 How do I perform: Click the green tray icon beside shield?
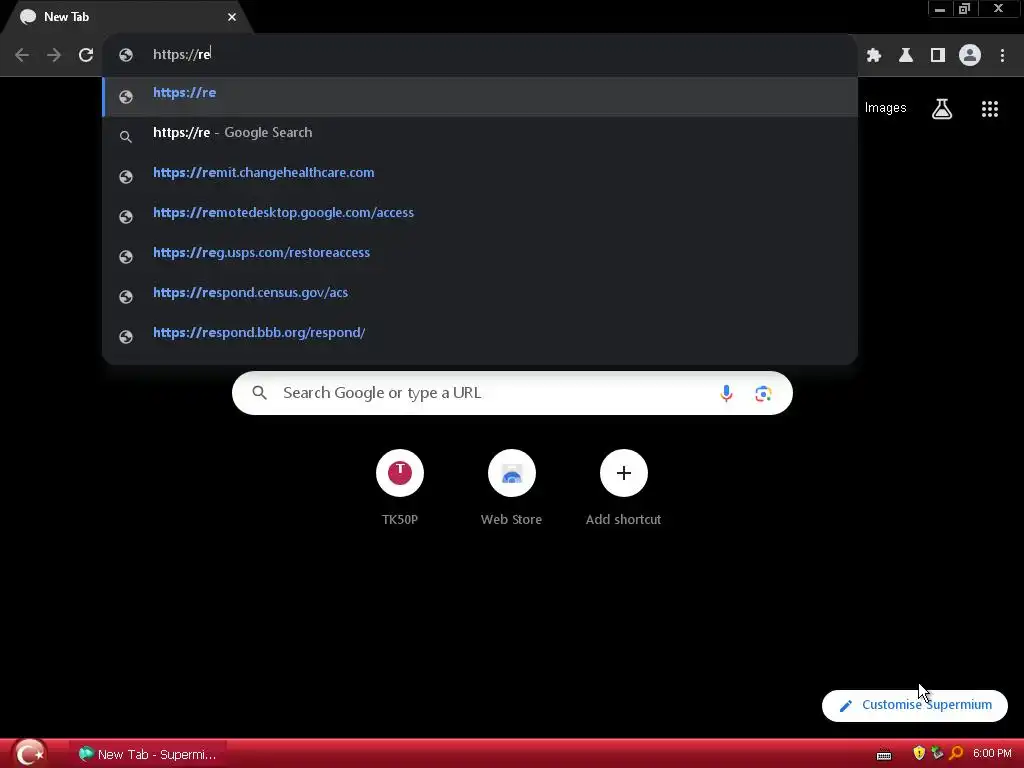click(937, 754)
